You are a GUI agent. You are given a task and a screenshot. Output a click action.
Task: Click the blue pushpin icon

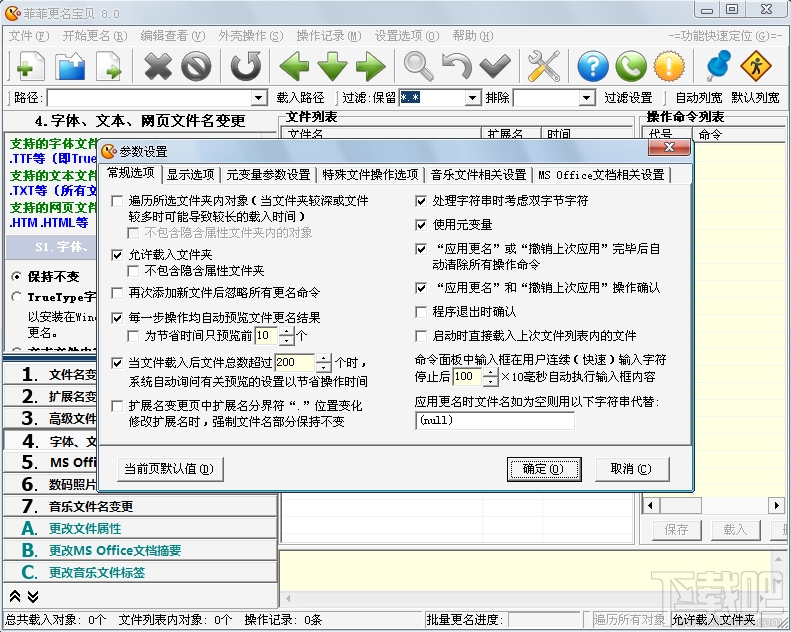(718, 66)
